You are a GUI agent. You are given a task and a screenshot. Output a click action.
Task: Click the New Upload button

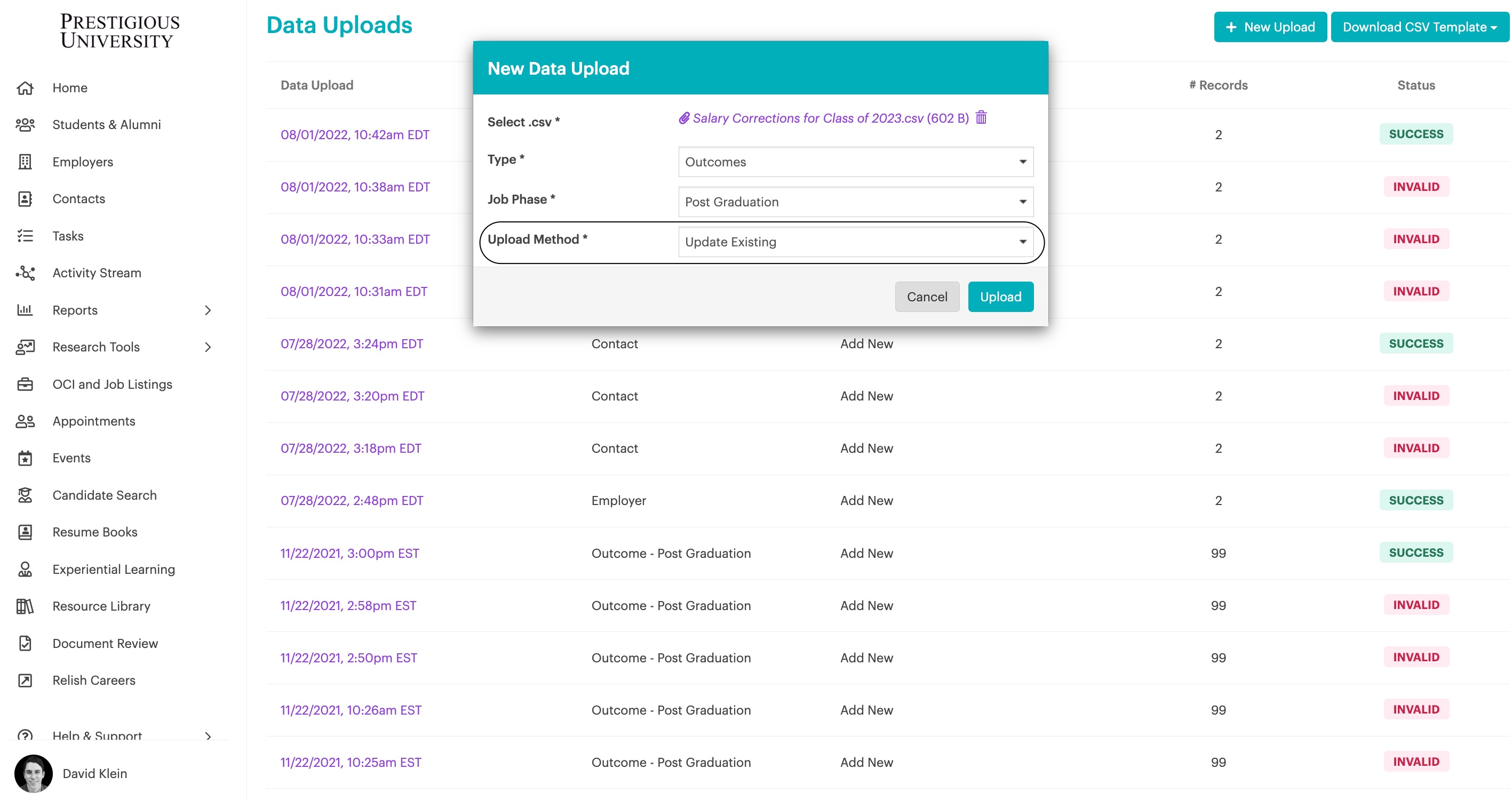[x=1270, y=27]
